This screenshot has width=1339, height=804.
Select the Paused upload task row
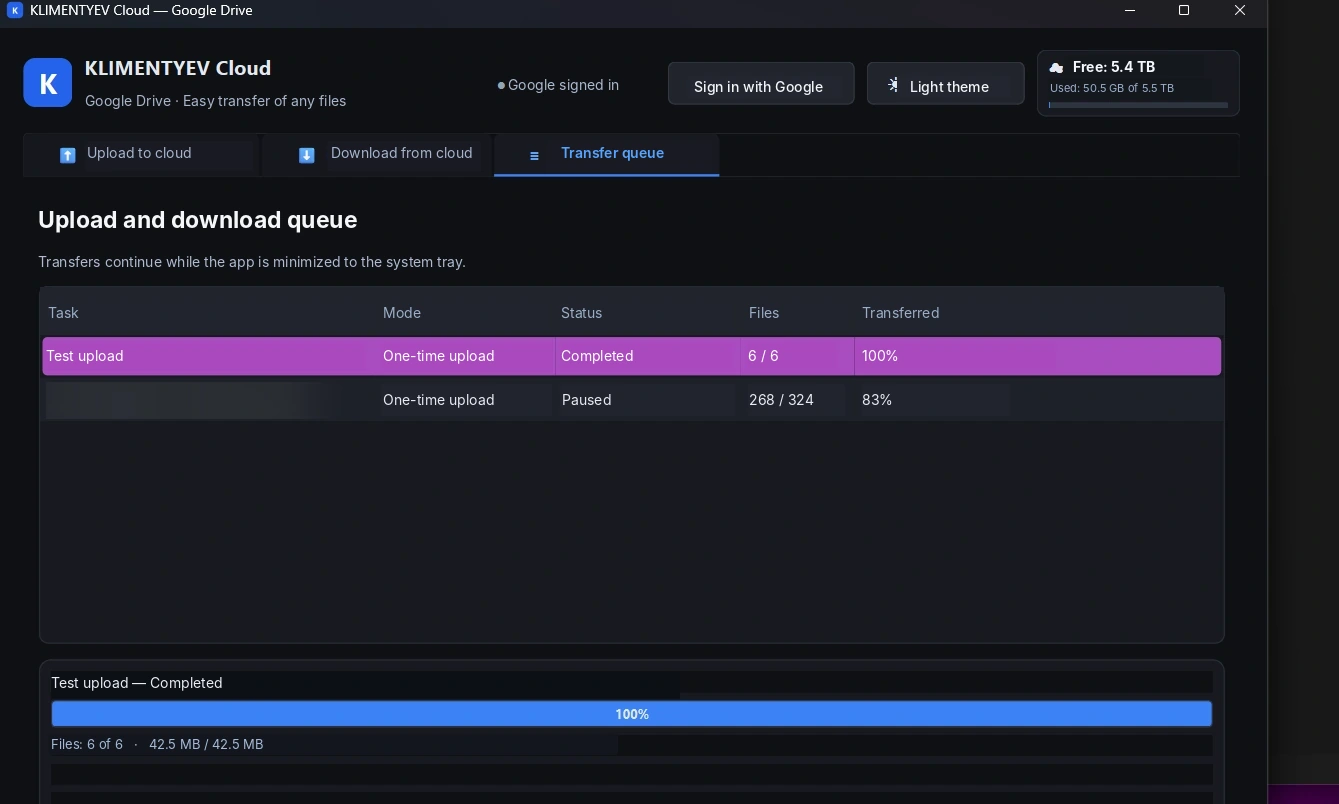(x=631, y=400)
